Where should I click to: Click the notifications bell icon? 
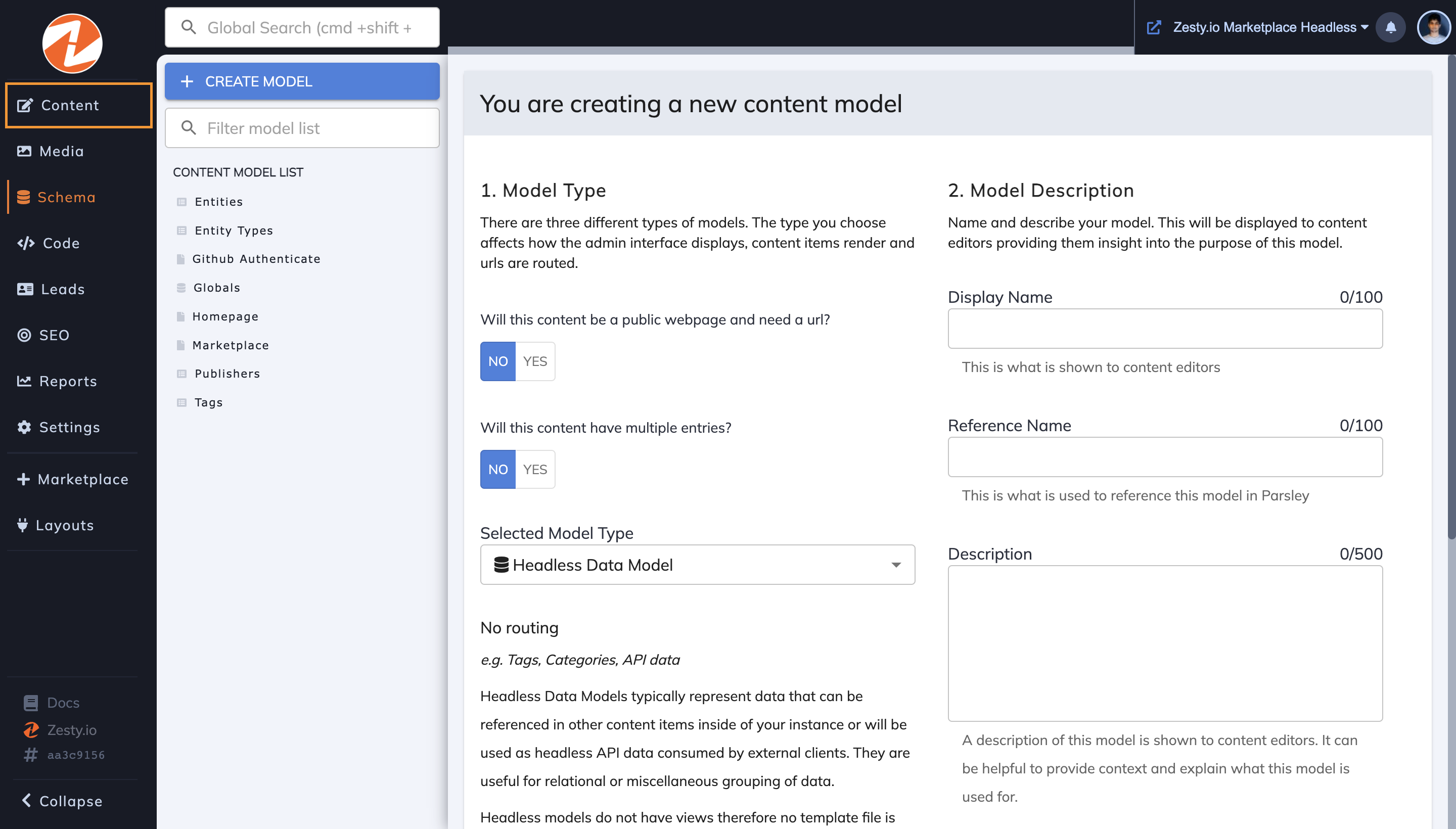(1390, 27)
